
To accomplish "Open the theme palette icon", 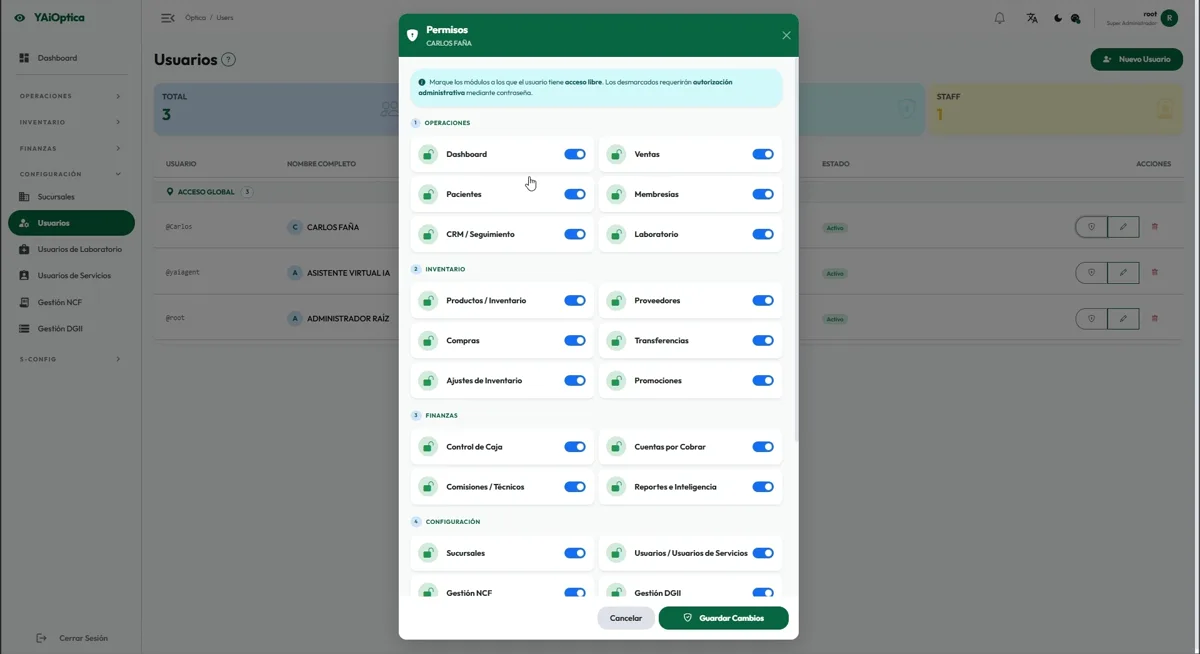I will (1076, 18).
